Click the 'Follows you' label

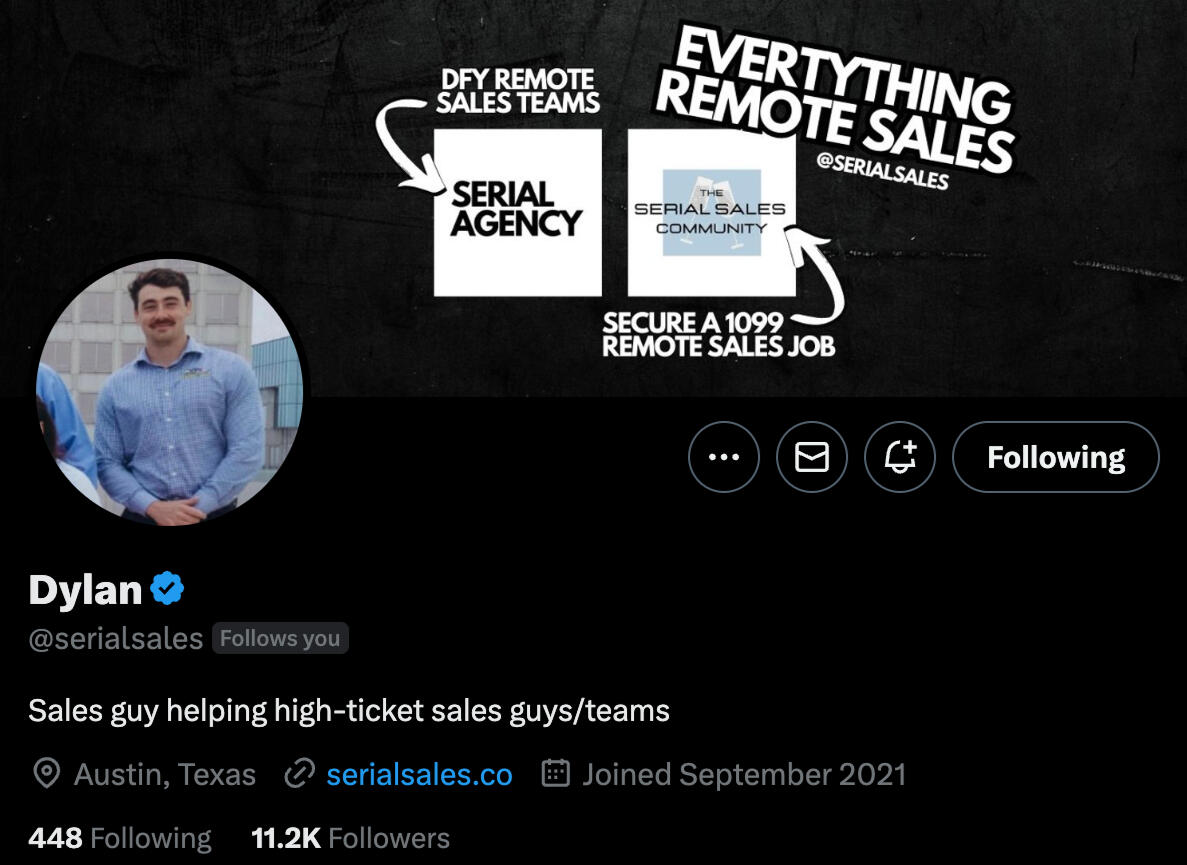[x=280, y=639]
